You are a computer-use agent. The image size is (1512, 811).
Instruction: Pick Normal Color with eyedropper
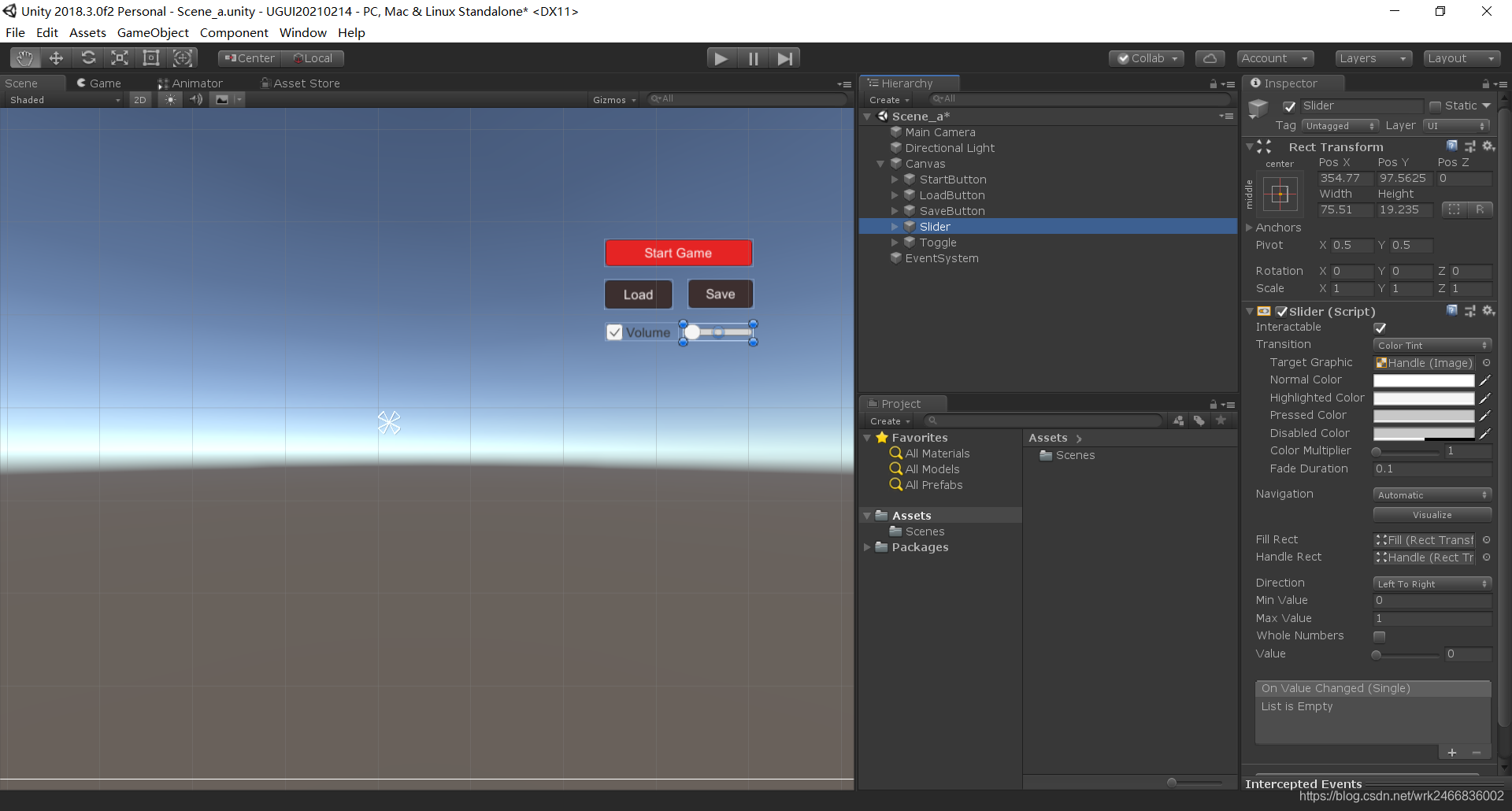point(1485,380)
